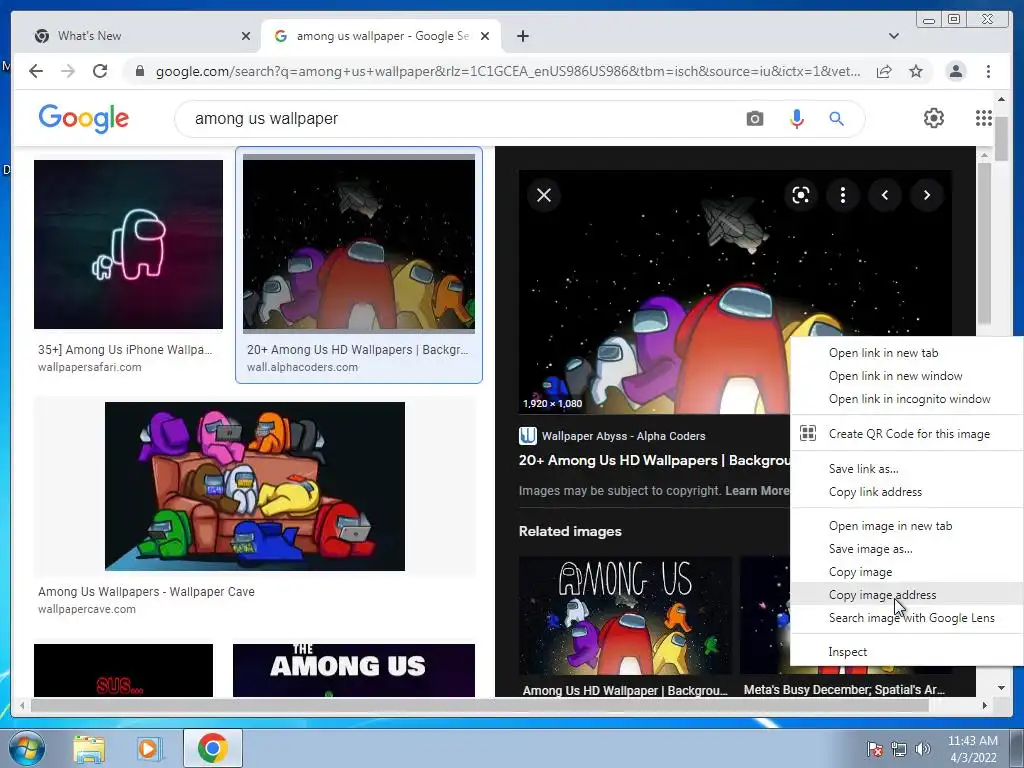
Task: Close the What's New tab
Action: click(246, 36)
